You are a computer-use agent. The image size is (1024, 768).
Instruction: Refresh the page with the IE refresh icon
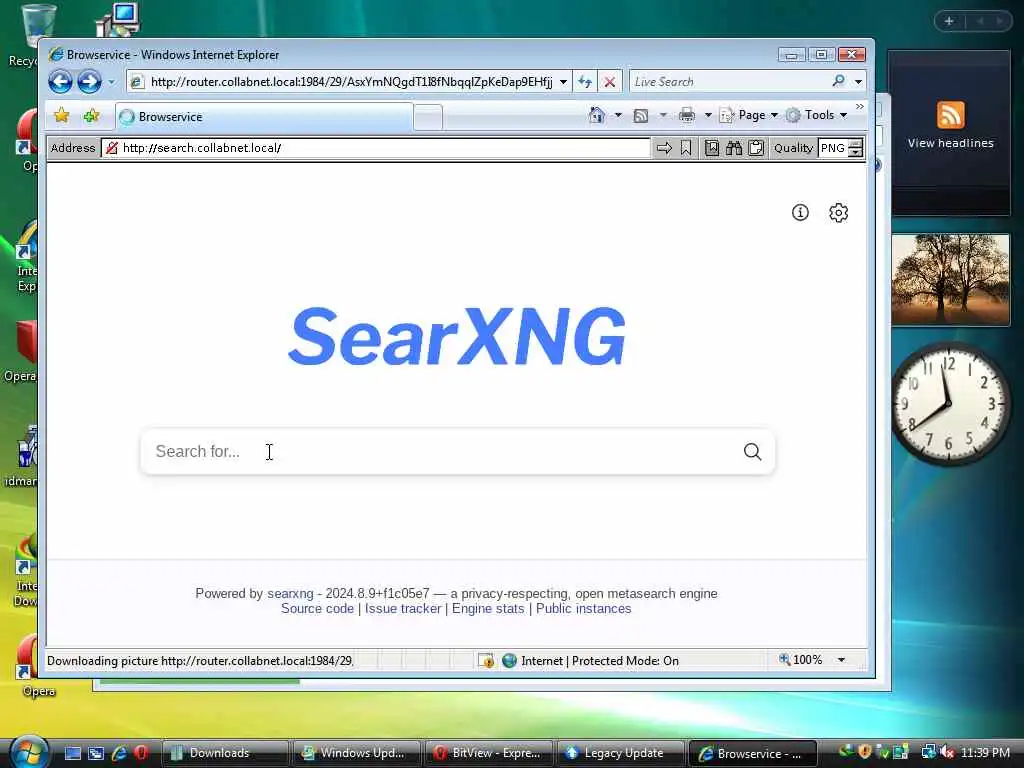584,82
